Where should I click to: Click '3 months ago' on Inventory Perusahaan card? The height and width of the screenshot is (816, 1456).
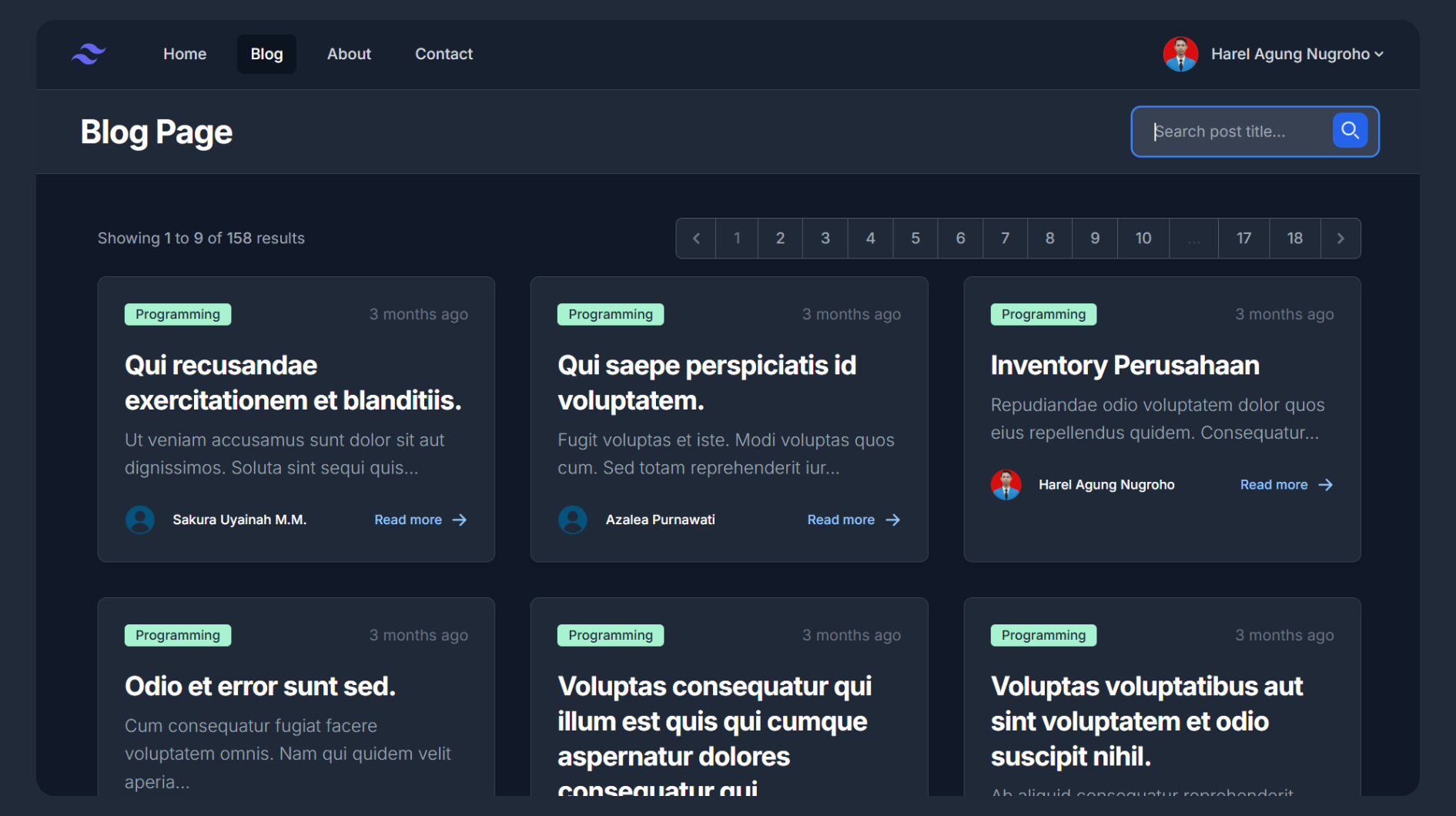point(1284,314)
